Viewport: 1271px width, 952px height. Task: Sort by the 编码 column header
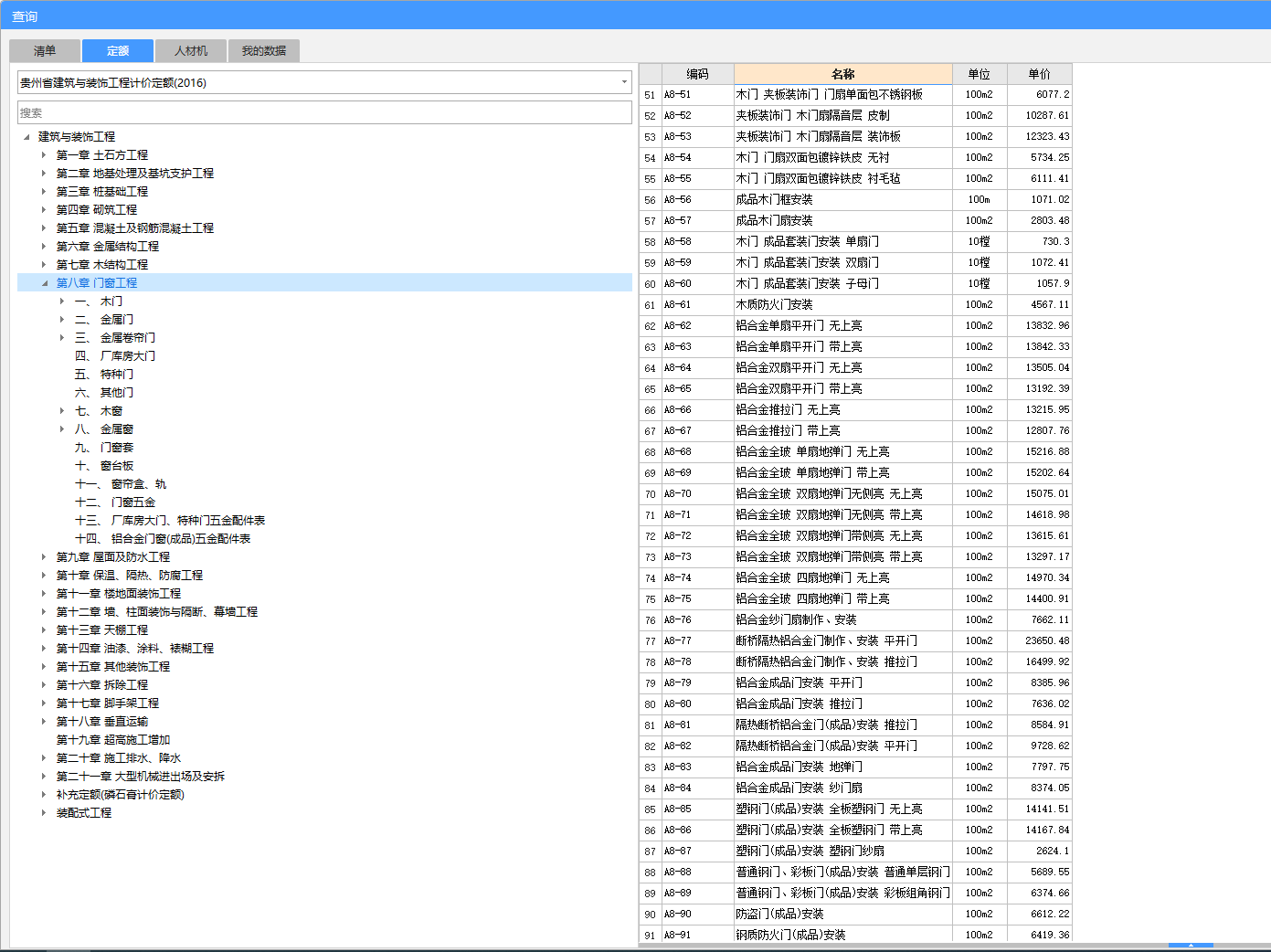pos(697,74)
